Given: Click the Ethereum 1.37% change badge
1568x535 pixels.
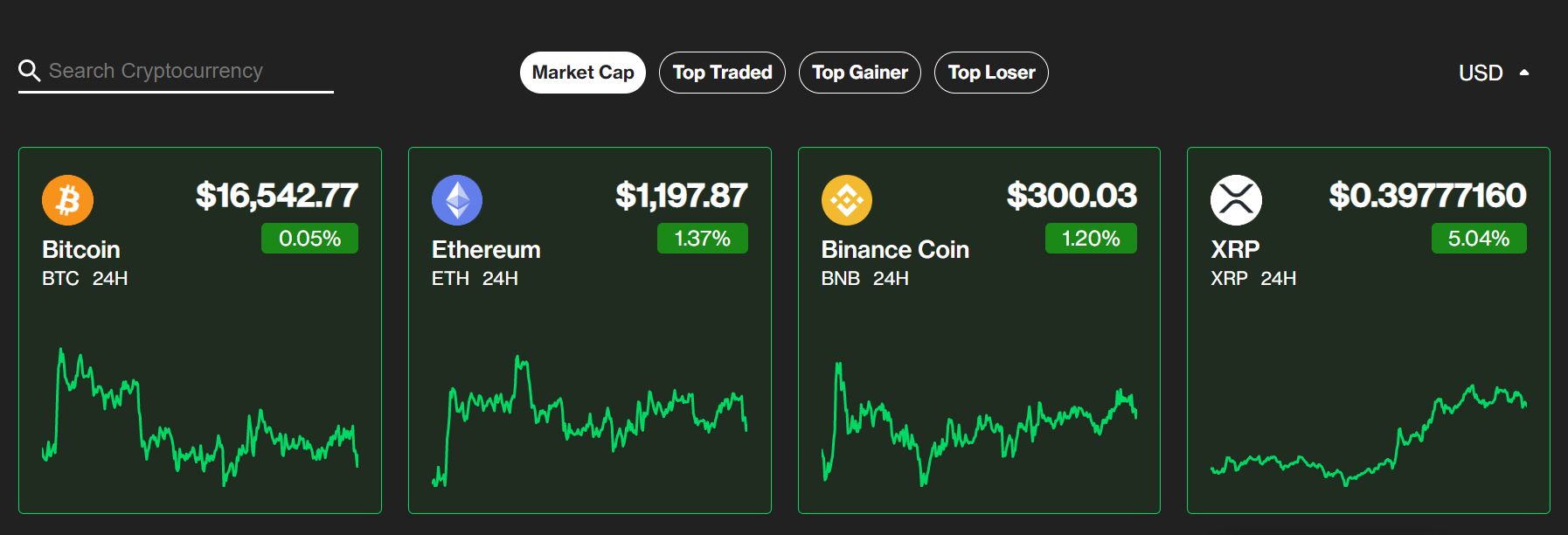Looking at the screenshot, I should click(x=704, y=238).
